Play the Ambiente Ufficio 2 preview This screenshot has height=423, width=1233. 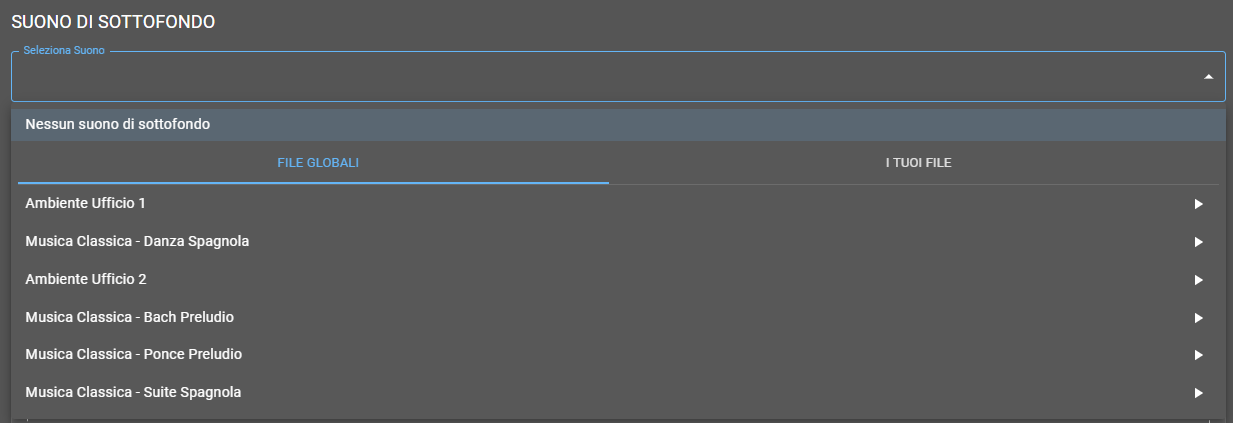pos(1198,280)
